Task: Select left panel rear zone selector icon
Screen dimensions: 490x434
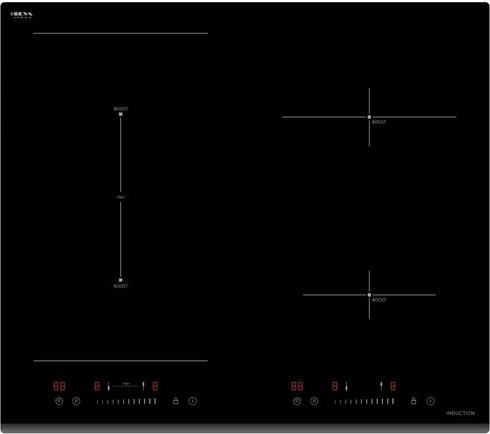Action: click(x=143, y=386)
